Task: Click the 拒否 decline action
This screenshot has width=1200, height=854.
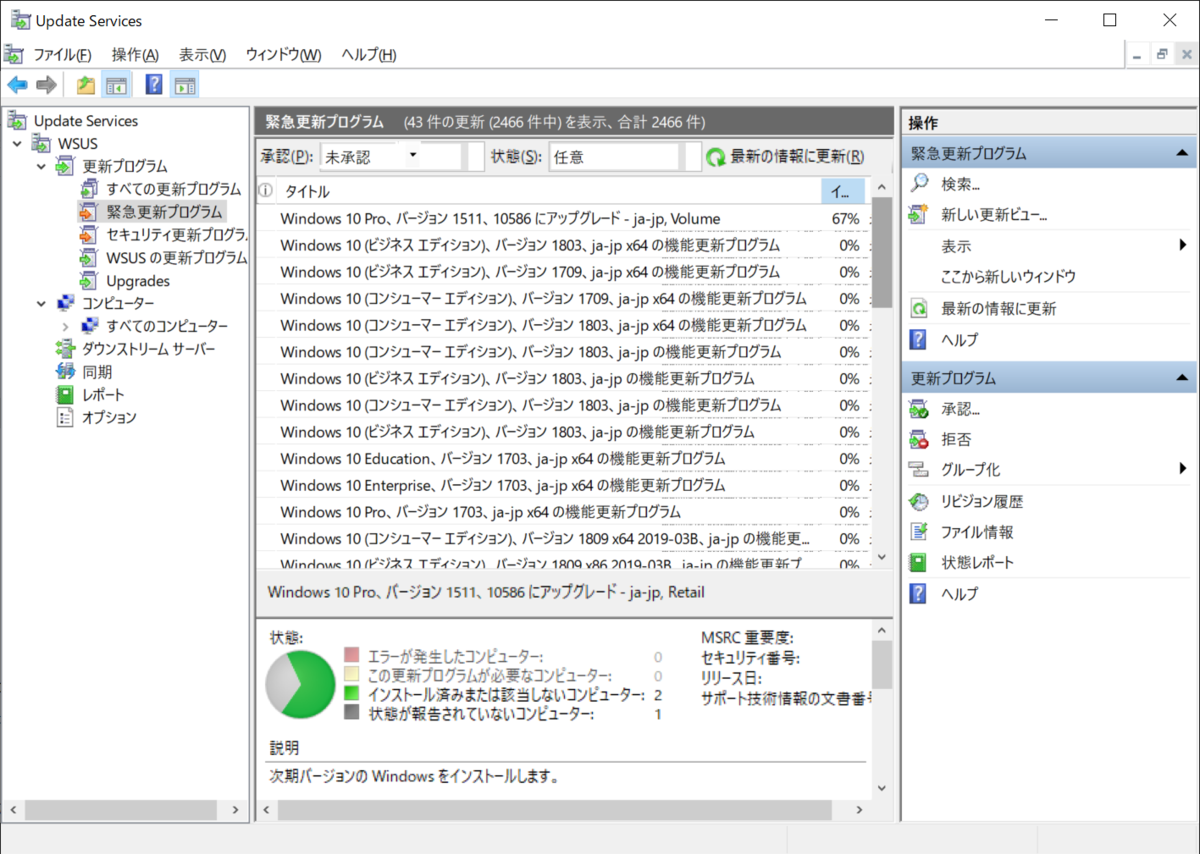Action: (x=955, y=439)
